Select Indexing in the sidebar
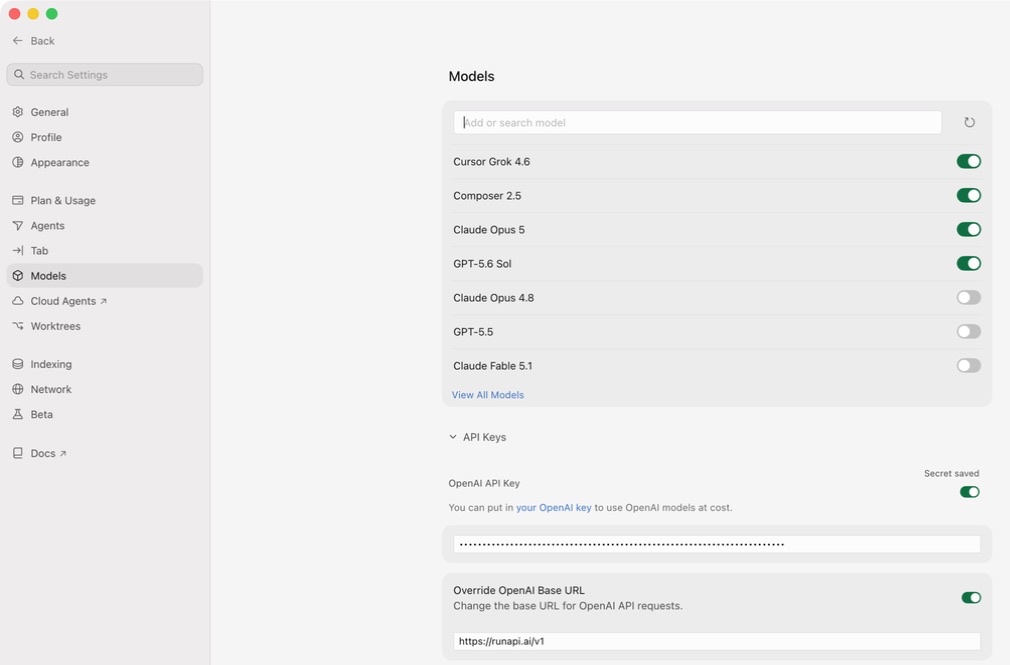The width and height of the screenshot is (1010, 665). click(x=105, y=364)
